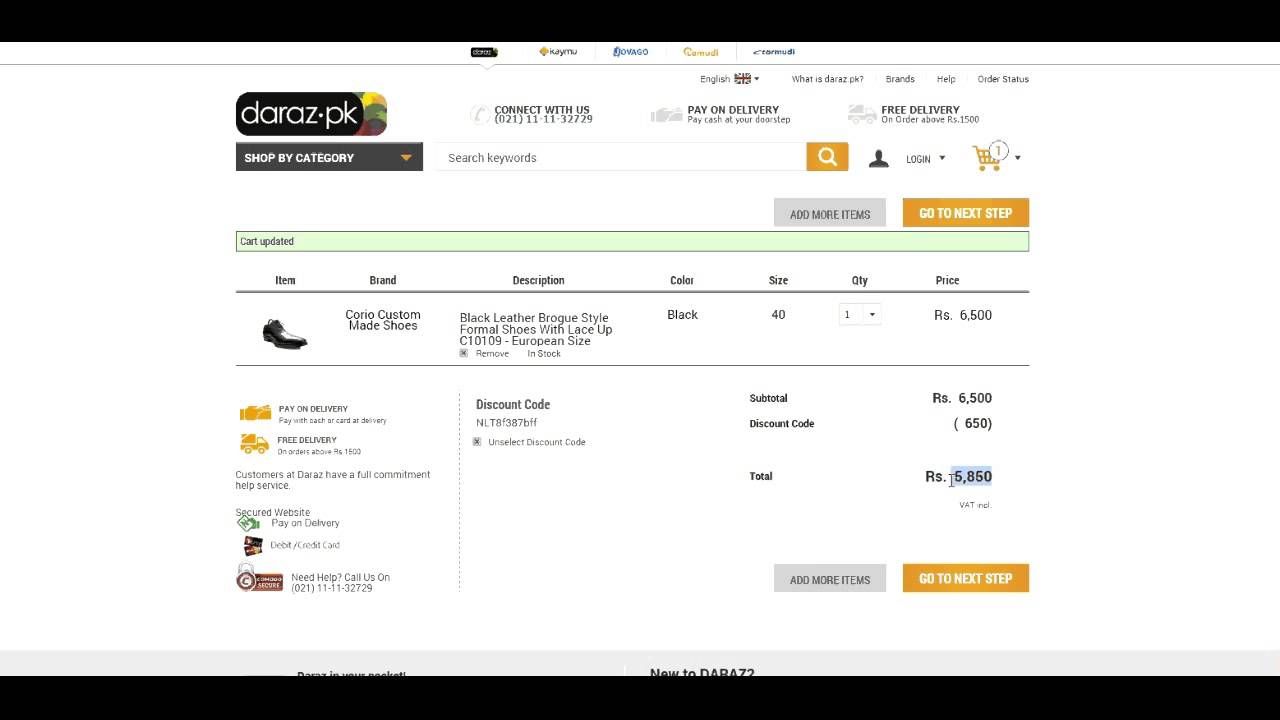The height and width of the screenshot is (720, 1280).
Task: Open the Brands link
Action: (x=900, y=79)
